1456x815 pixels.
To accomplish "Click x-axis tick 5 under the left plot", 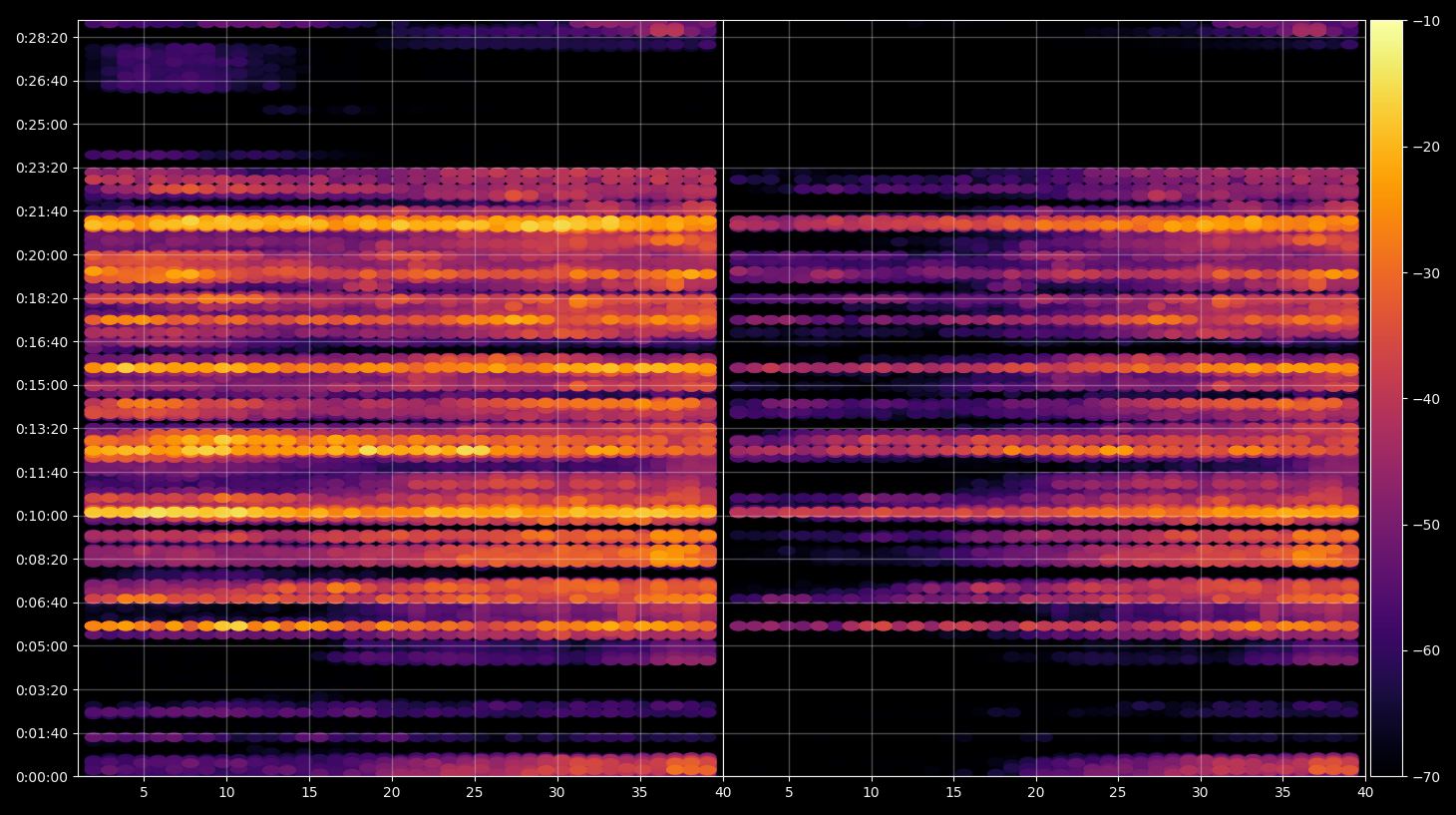I will [144, 793].
